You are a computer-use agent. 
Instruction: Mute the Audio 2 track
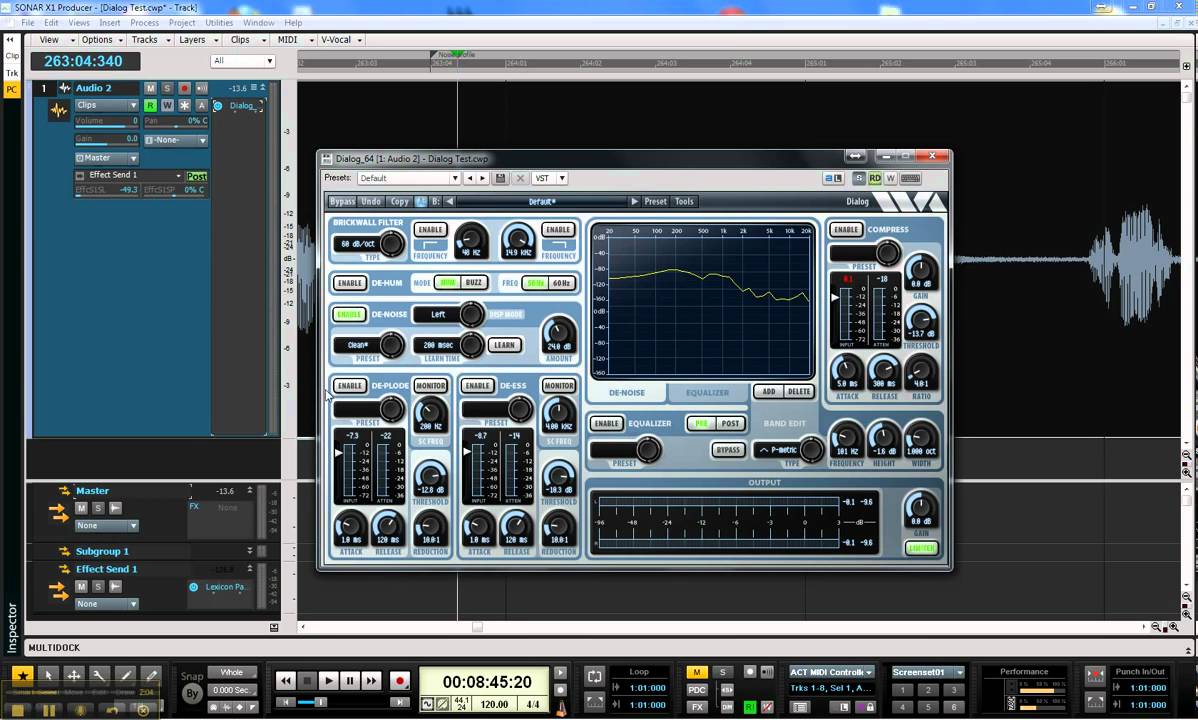coord(151,89)
